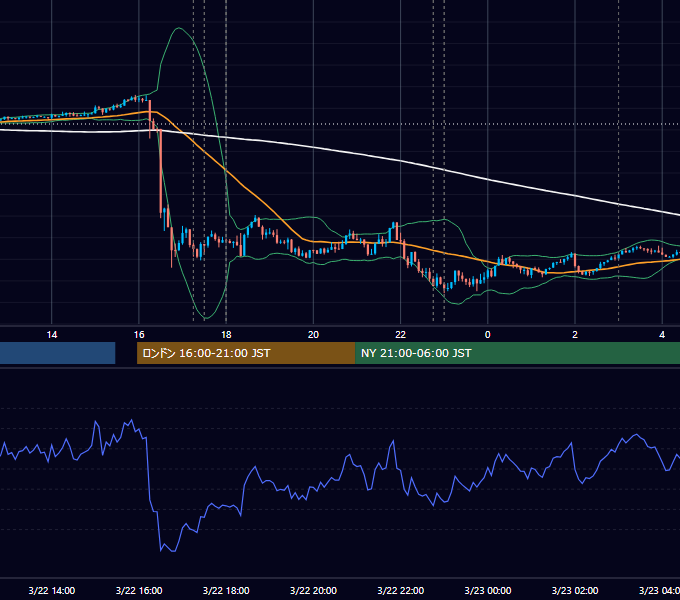The image size is (680, 600).
Task: Click the 3/22 22:00 date label
Action: coord(400,590)
